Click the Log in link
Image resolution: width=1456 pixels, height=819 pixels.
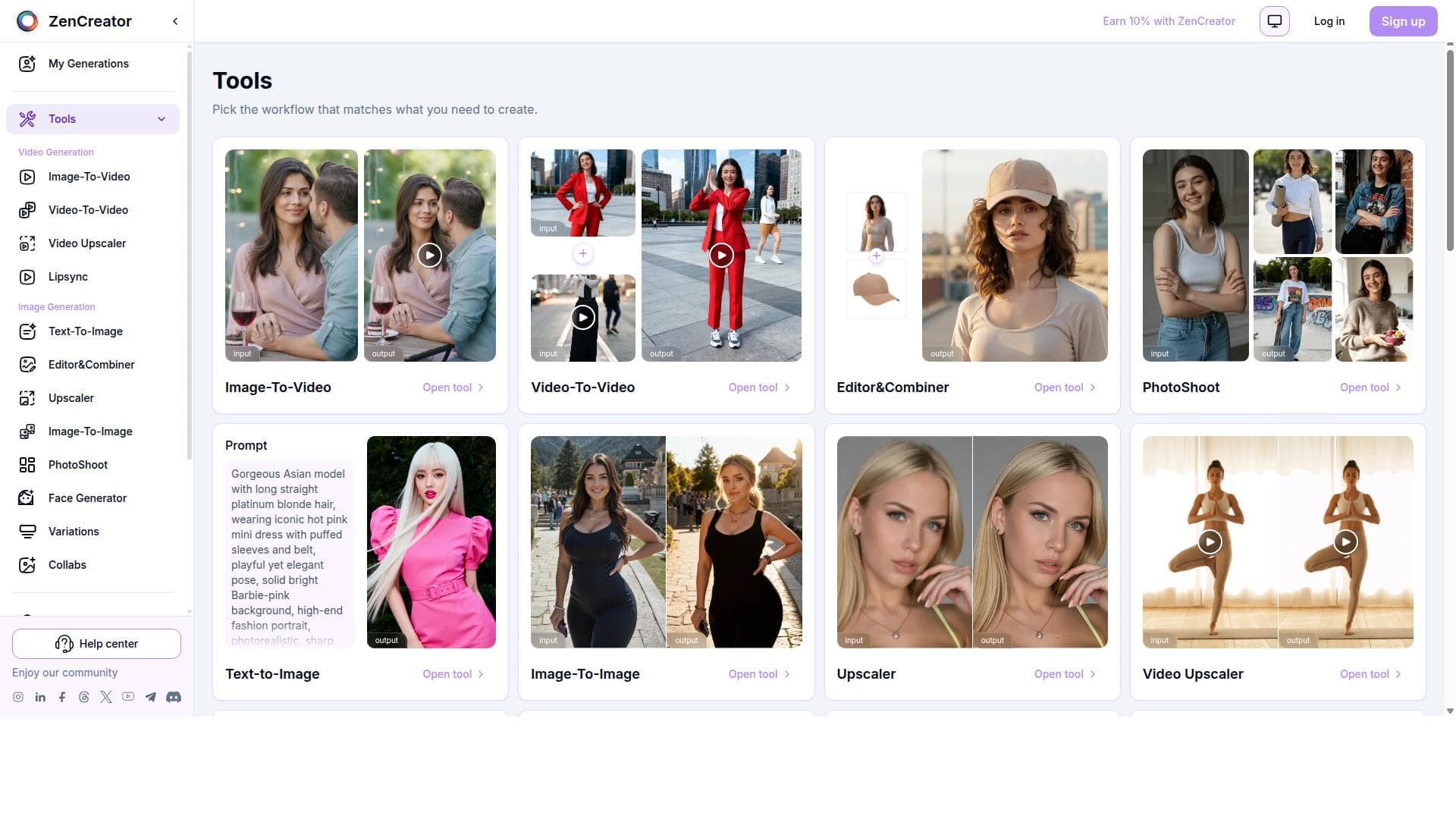(x=1329, y=21)
